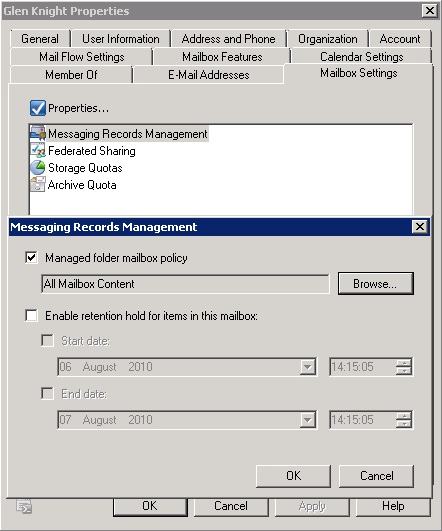Screen dimensions: 442x531
Task: Click the script icon at bottom left
Action: click(x=24, y=506)
